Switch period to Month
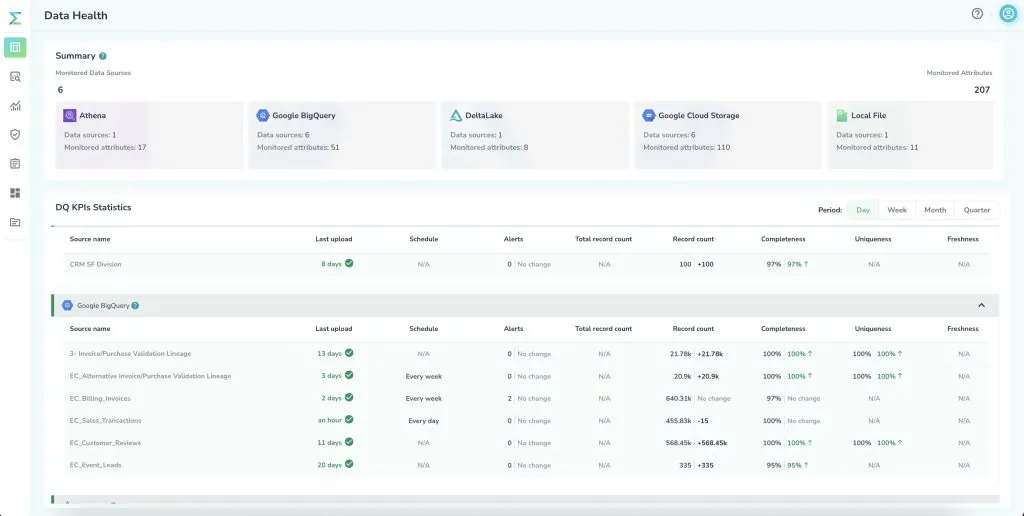The height and width of the screenshot is (516, 1024). click(935, 210)
